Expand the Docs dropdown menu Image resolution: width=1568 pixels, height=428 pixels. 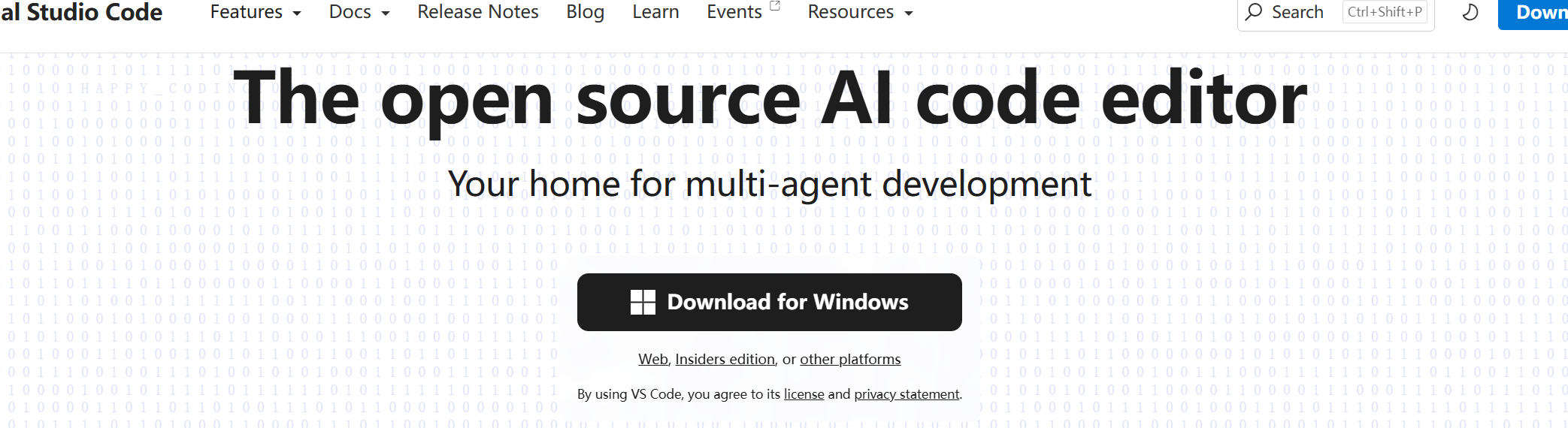(x=359, y=12)
